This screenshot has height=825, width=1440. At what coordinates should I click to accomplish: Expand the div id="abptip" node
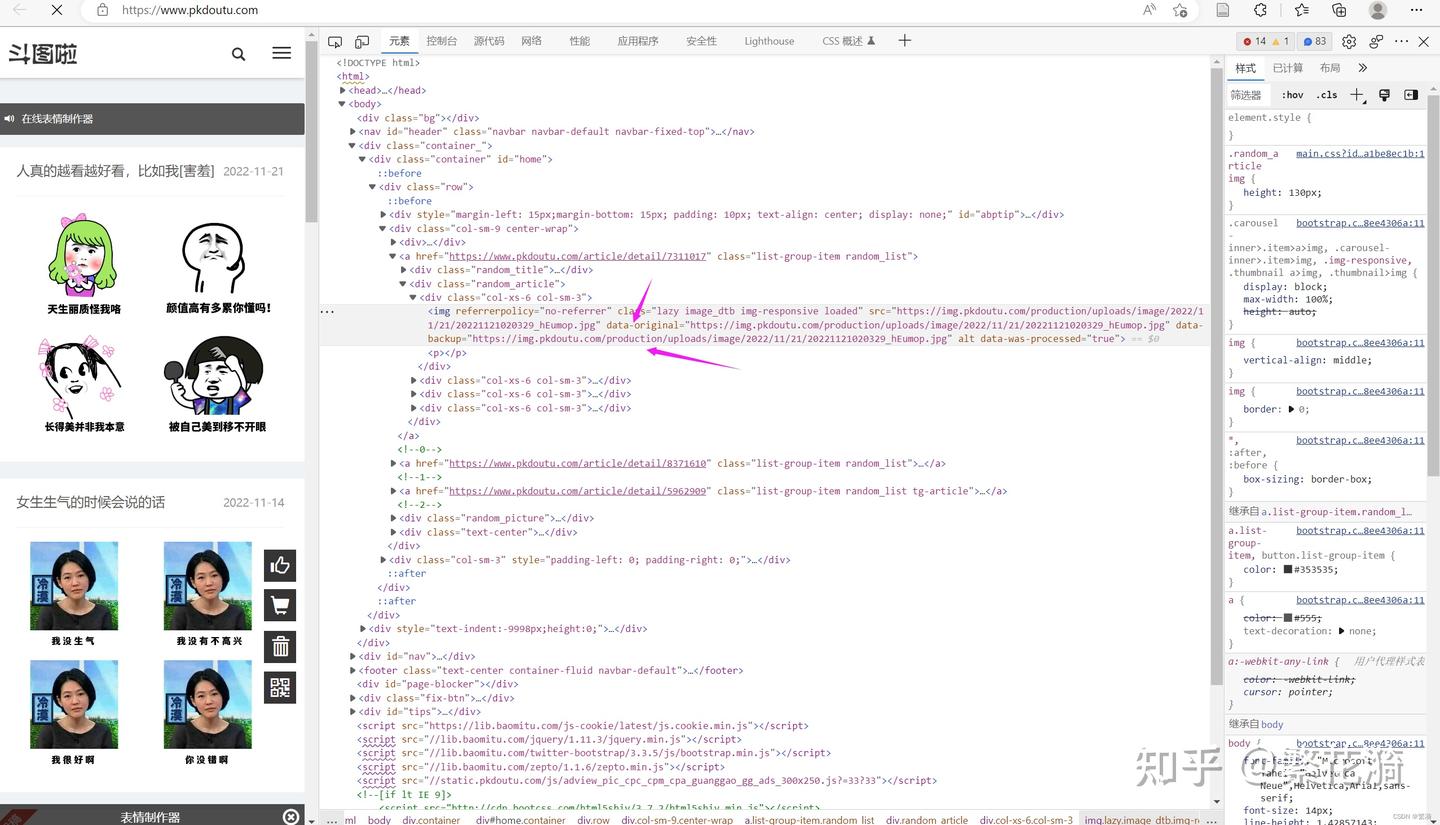383,214
